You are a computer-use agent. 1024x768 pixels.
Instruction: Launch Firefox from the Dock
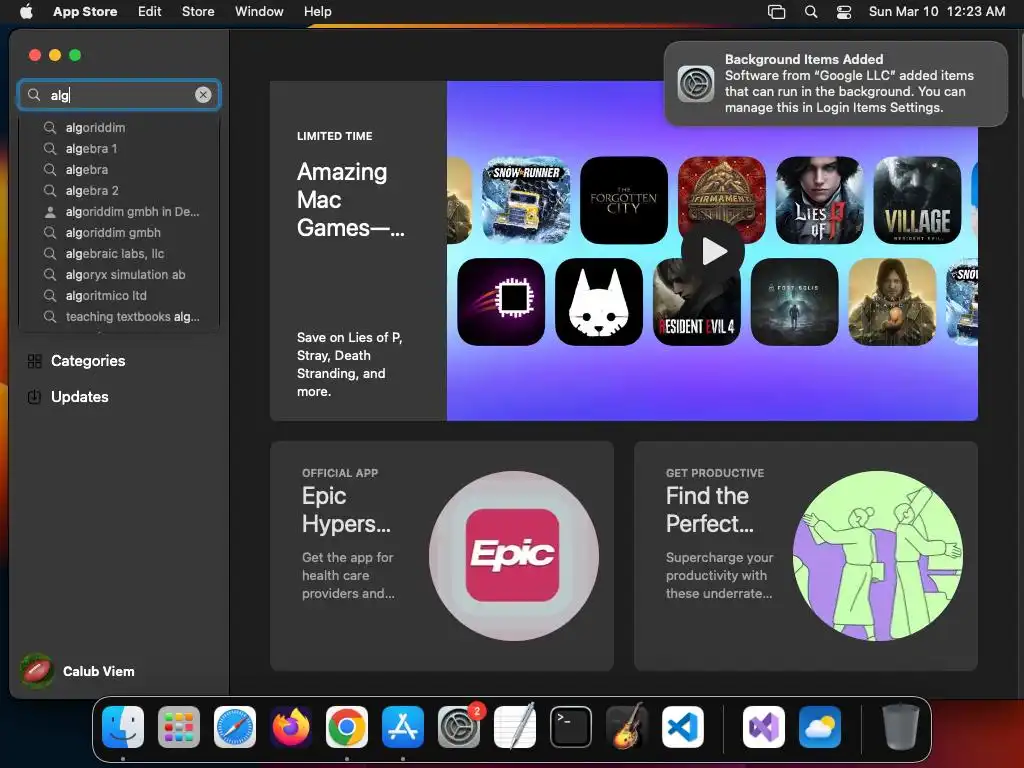point(291,727)
